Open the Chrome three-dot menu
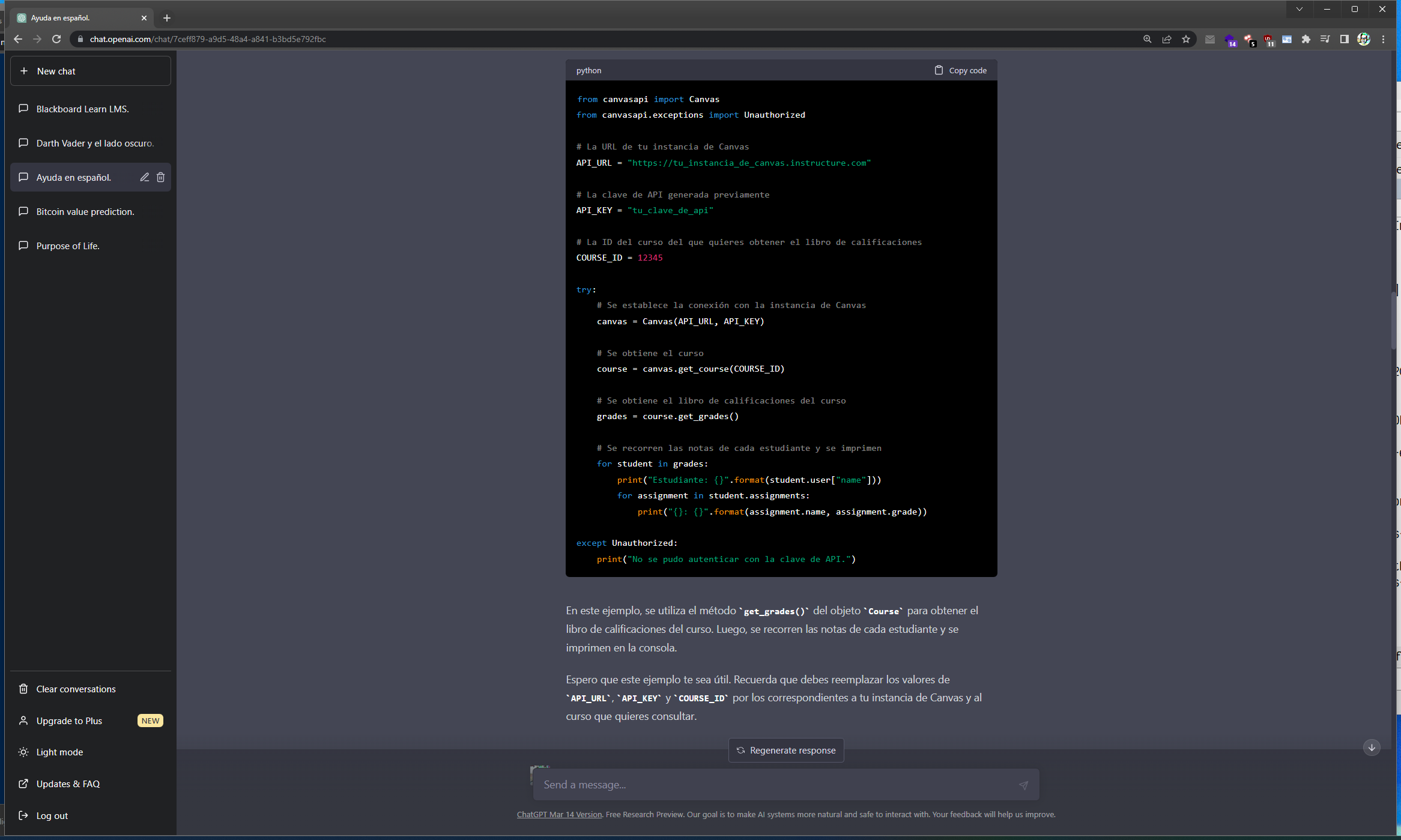This screenshot has height=840, width=1401. (1383, 39)
